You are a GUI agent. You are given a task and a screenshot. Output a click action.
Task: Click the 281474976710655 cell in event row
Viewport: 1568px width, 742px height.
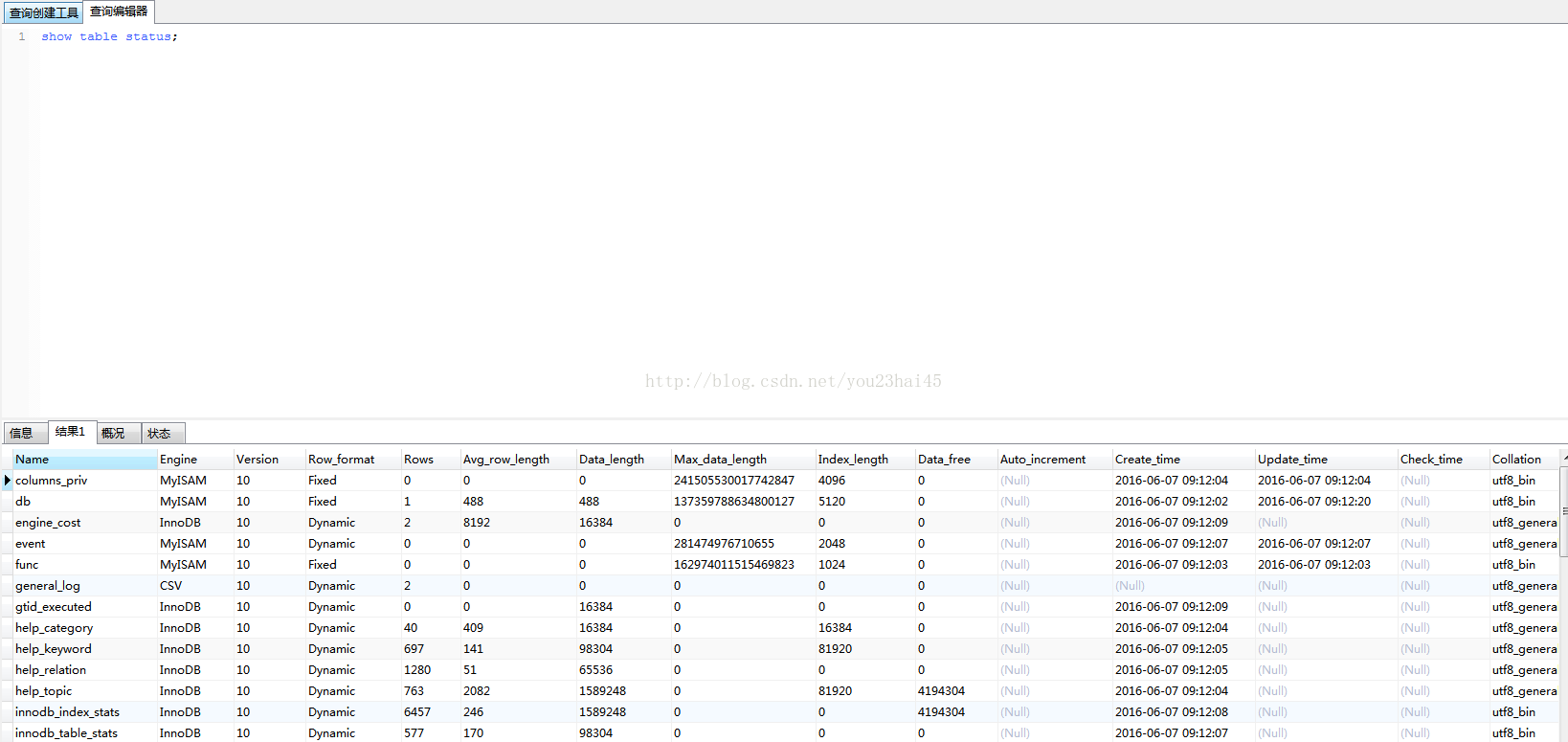[x=743, y=544]
